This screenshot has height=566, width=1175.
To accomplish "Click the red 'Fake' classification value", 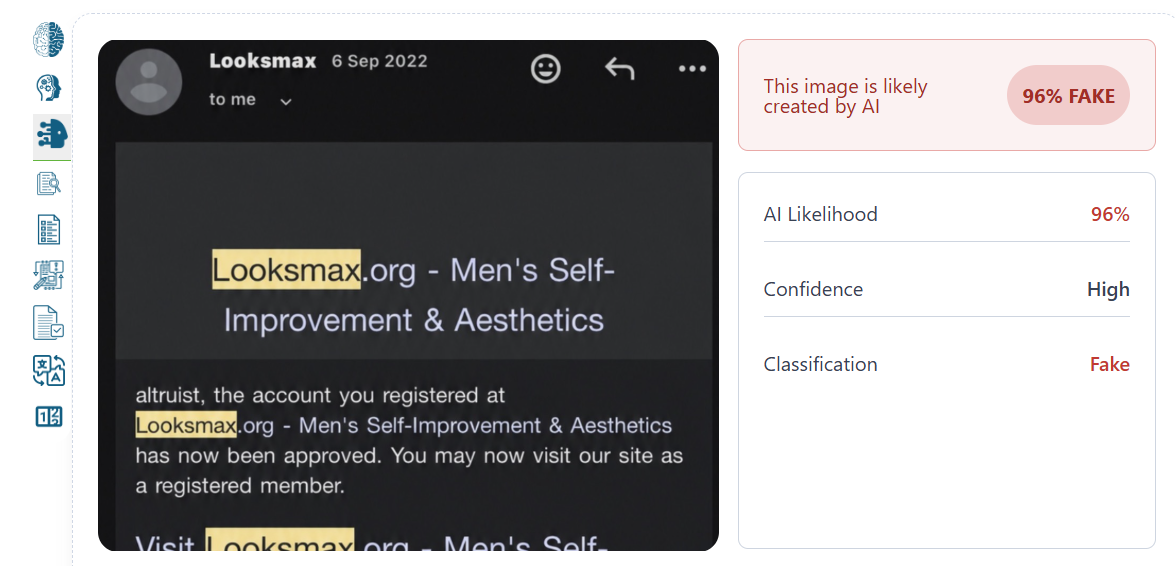I will pyautogui.click(x=1110, y=364).
